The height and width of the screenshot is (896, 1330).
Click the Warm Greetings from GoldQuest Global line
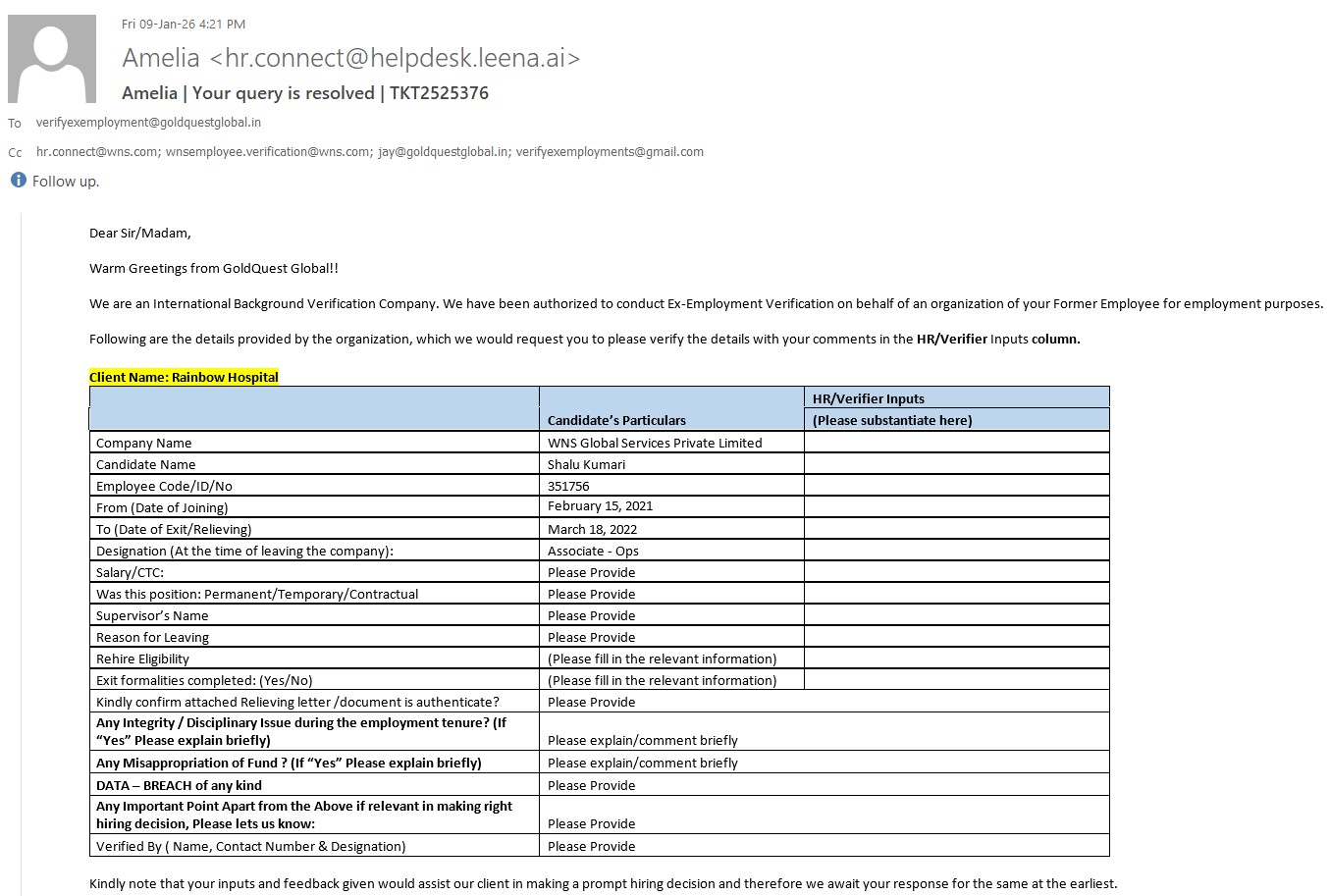[x=214, y=269]
